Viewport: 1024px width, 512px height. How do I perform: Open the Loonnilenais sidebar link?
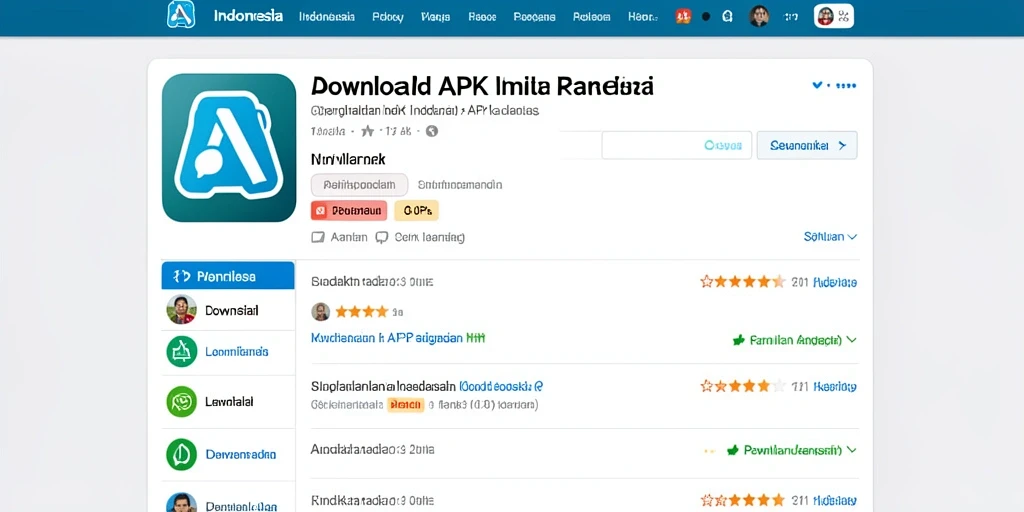tap(236, 351)
